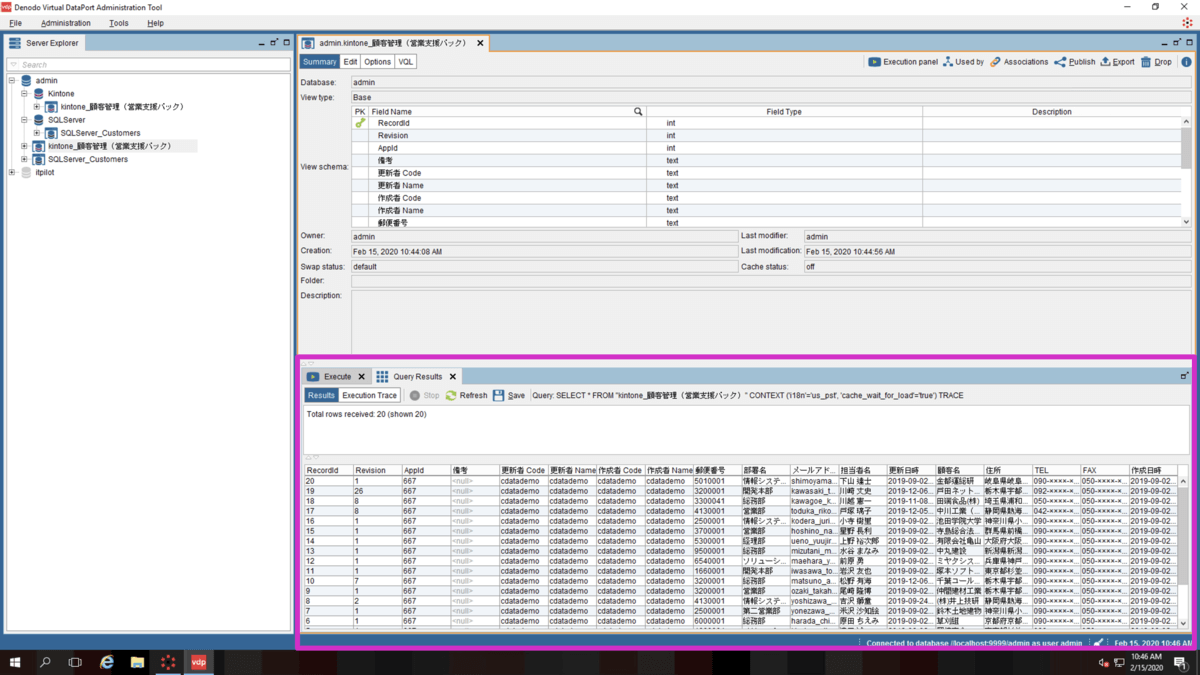The width and height of the screenshot is (1200, 675).
Task: Close the Query Results tab
Action: coord(452,377)
